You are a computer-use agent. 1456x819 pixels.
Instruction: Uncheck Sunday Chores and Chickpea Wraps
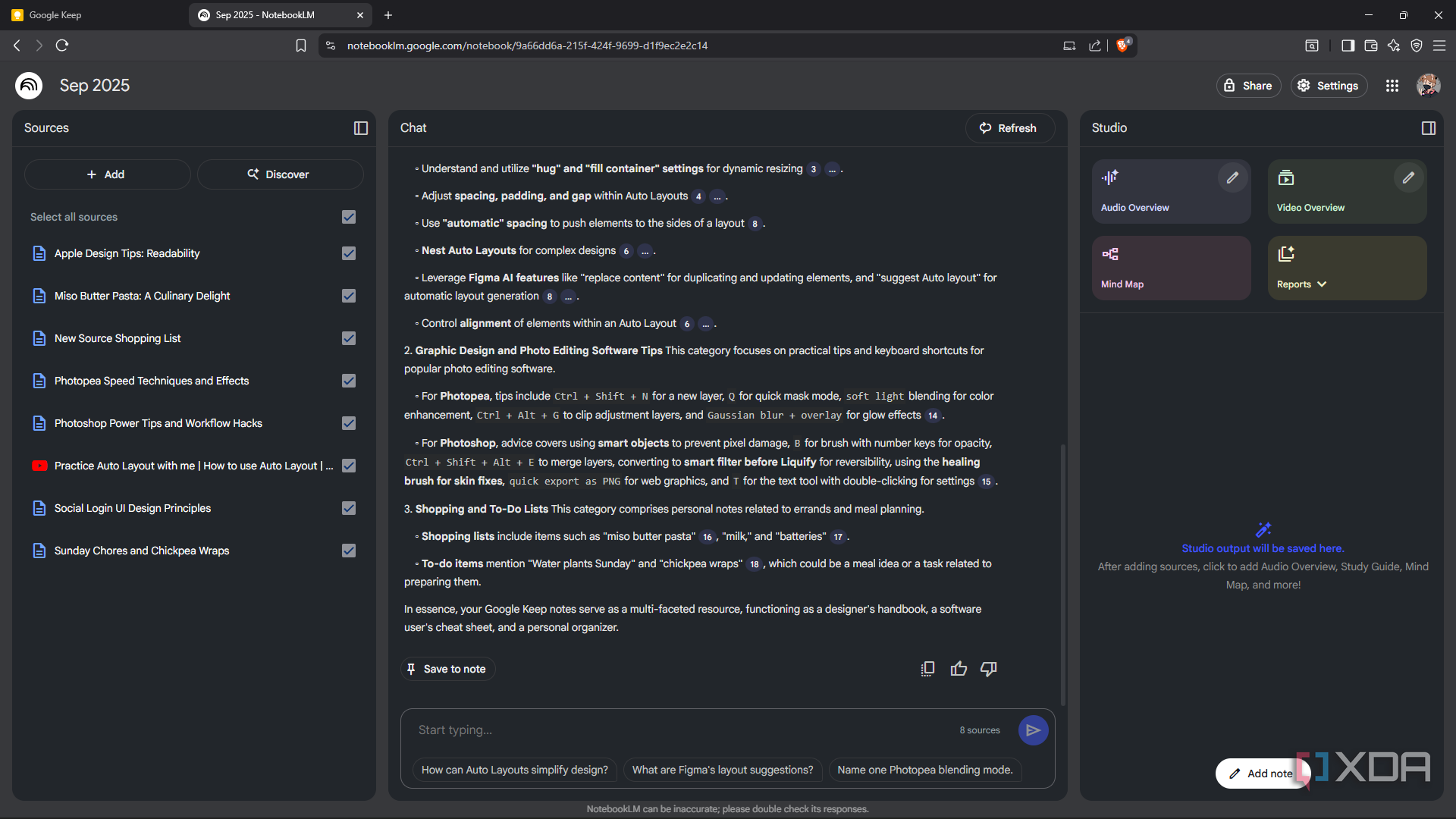coord(349,551)
